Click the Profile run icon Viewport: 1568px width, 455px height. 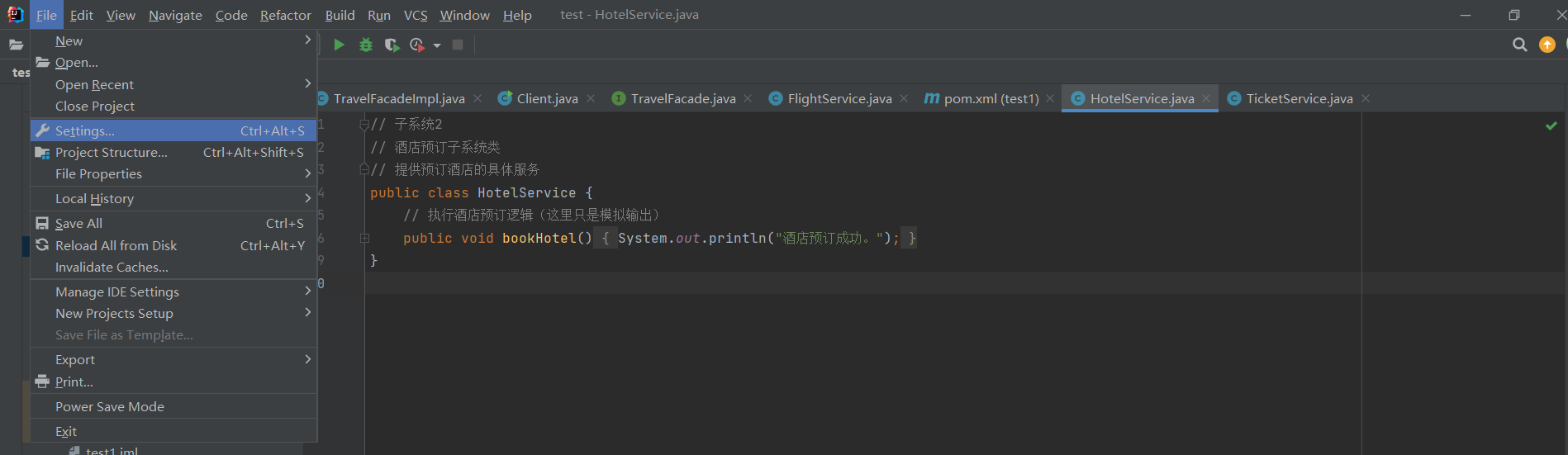click(417, 45)
